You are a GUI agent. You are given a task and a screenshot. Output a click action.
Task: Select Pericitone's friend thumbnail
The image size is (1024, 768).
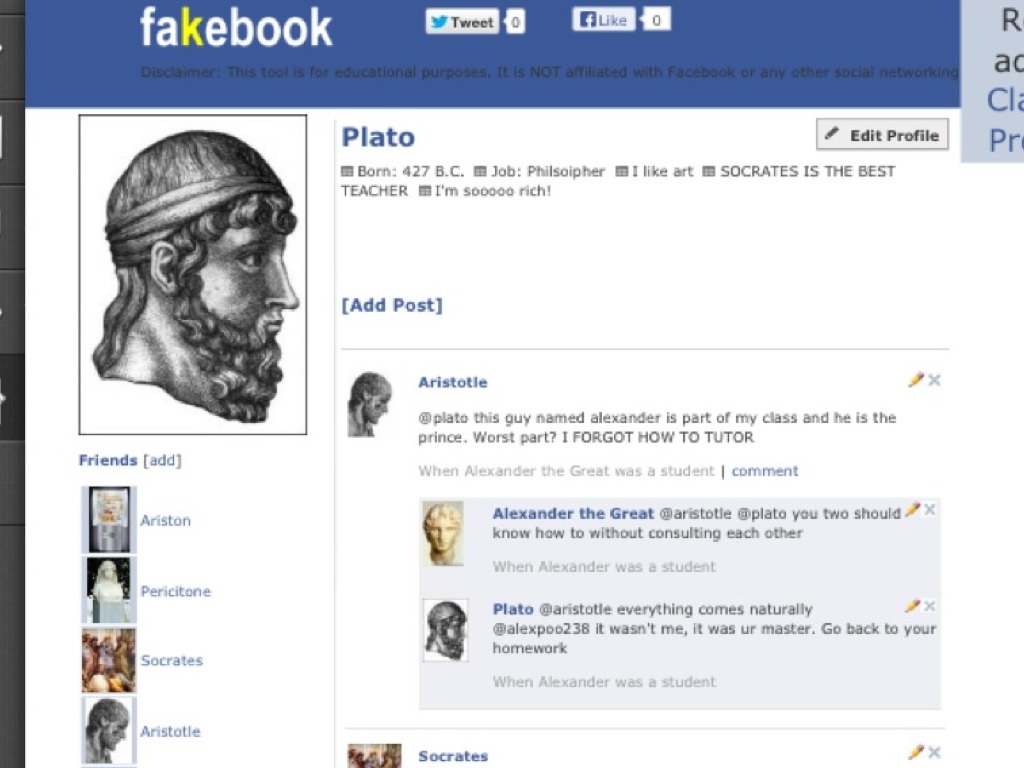click(108, 590)
